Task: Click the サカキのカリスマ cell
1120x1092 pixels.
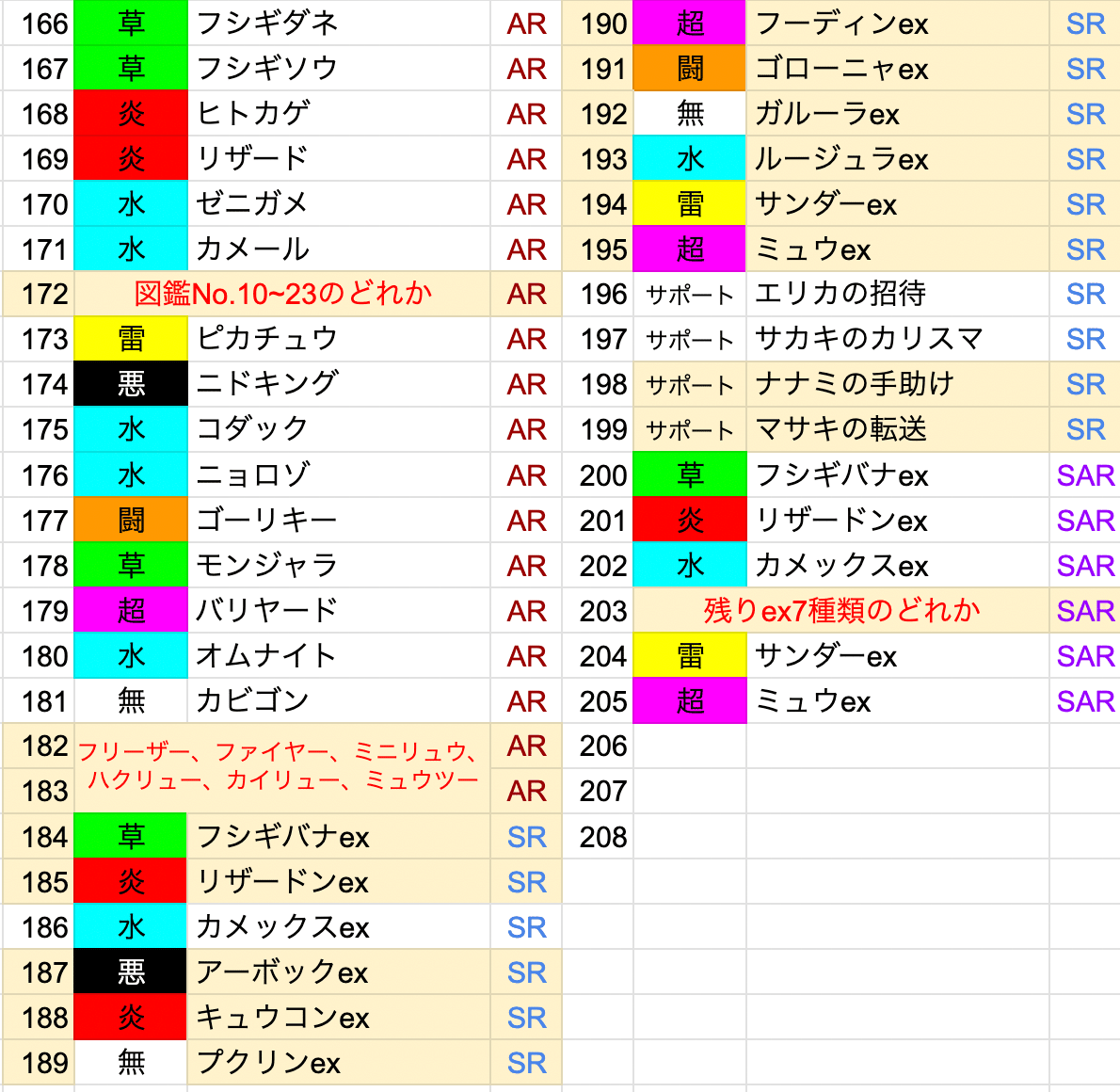Action: 898,339
